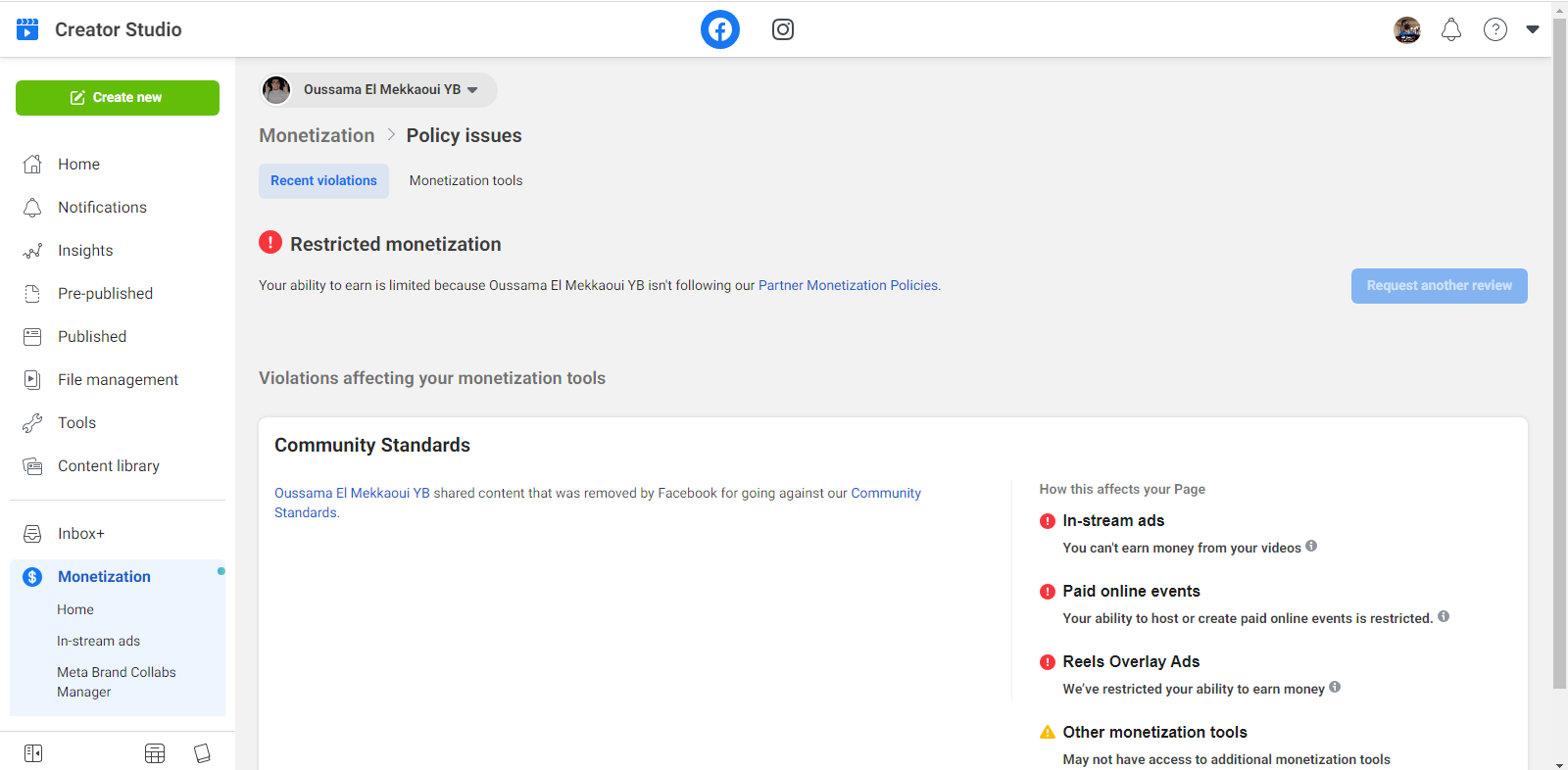The image size is (1568, 770).
Task: Select the Recent violations tab
Action: [x=323, y=181]
